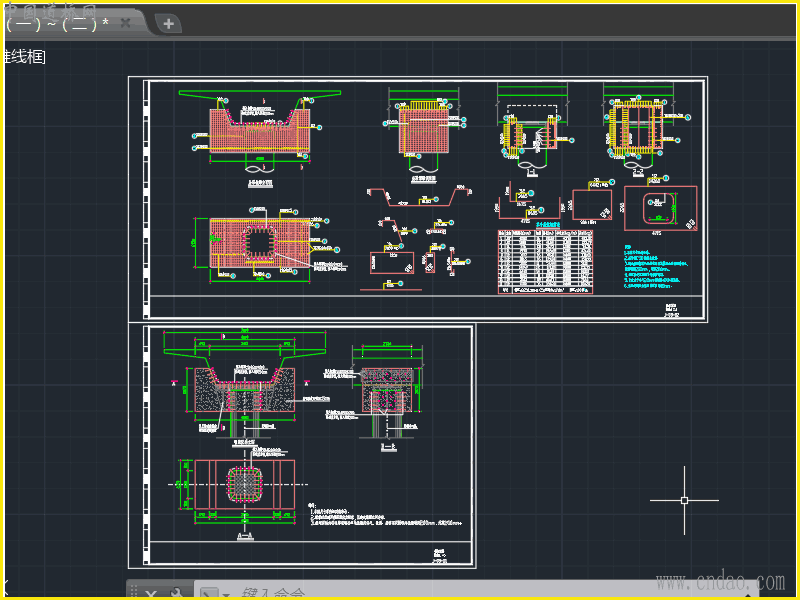Open a new drawing tab with plus button

pyautogui.click(x=168, y=23)
